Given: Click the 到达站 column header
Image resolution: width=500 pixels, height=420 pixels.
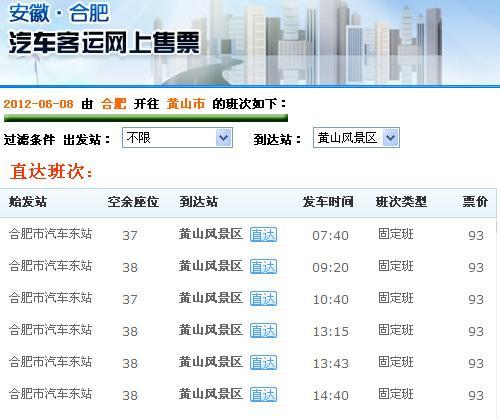Looking at the screenshot, I should [x=198, y=202].
